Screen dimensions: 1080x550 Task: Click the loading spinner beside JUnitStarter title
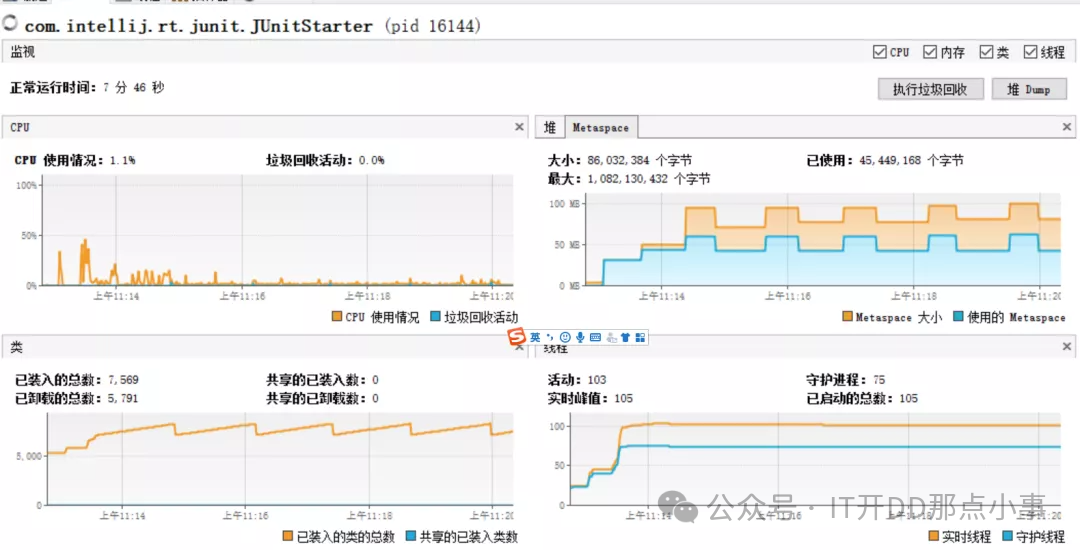tap(10, 24)
